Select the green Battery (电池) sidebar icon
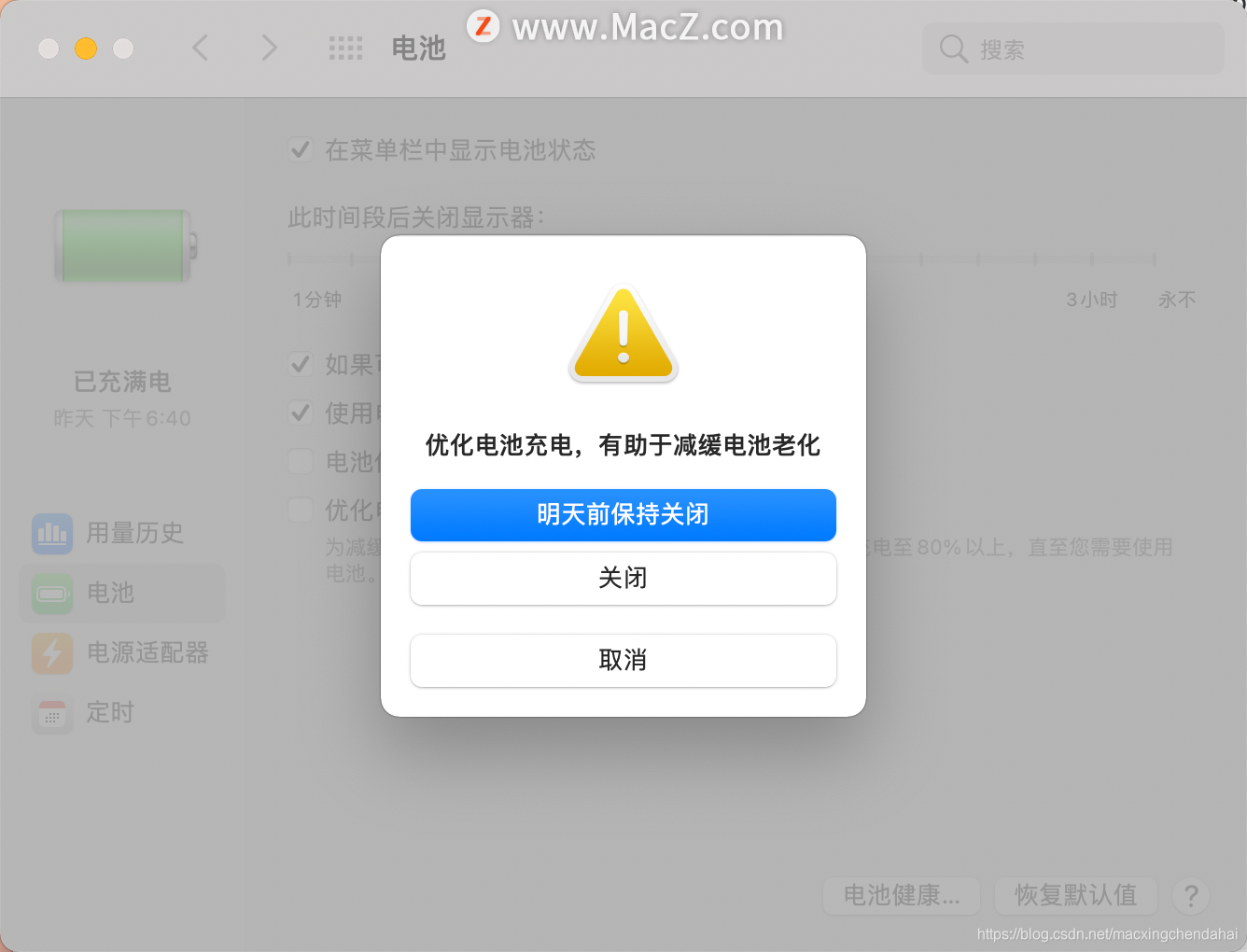1247x952 pixels. (52, 593)
